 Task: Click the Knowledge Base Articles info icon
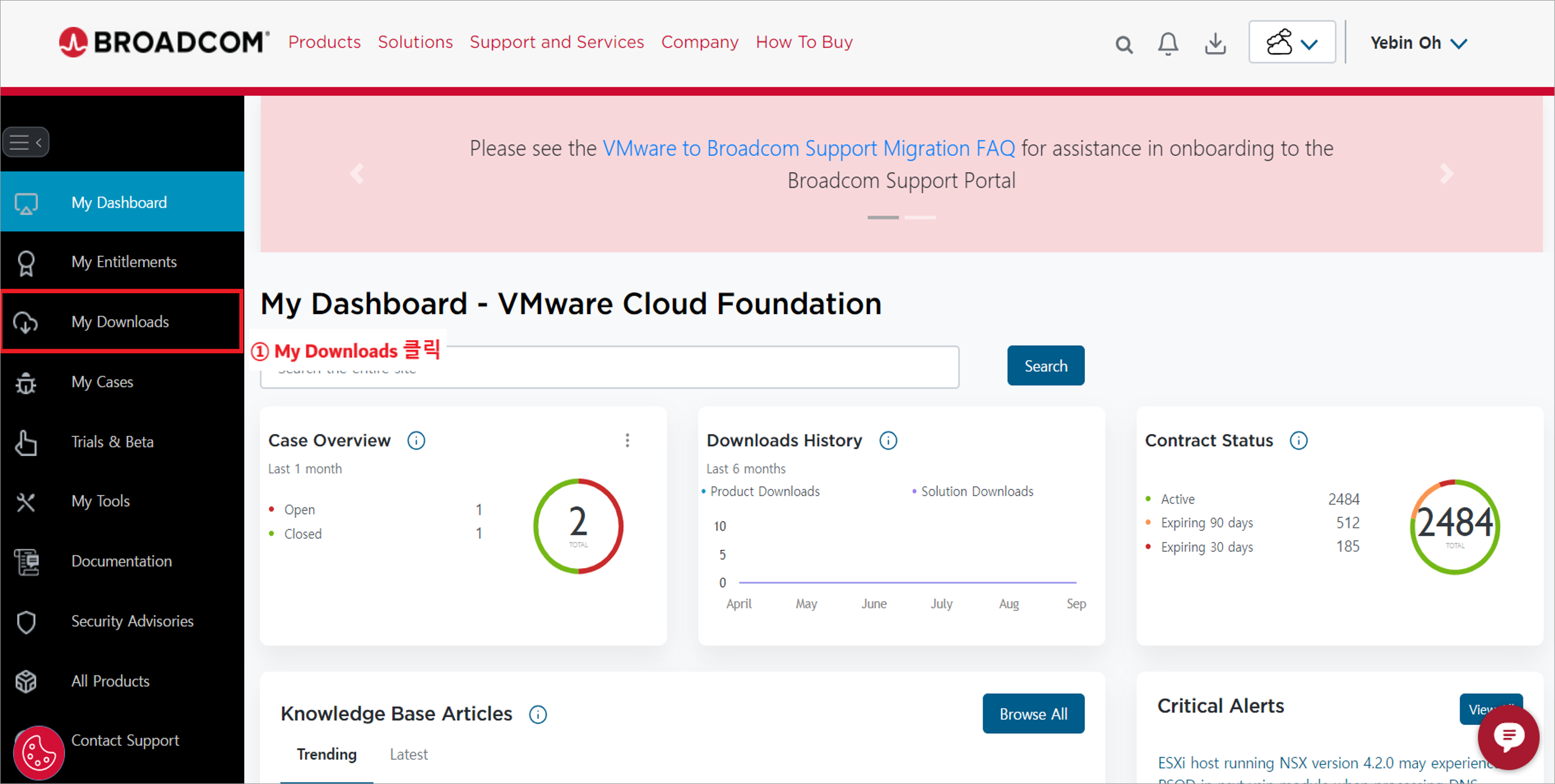537,714
